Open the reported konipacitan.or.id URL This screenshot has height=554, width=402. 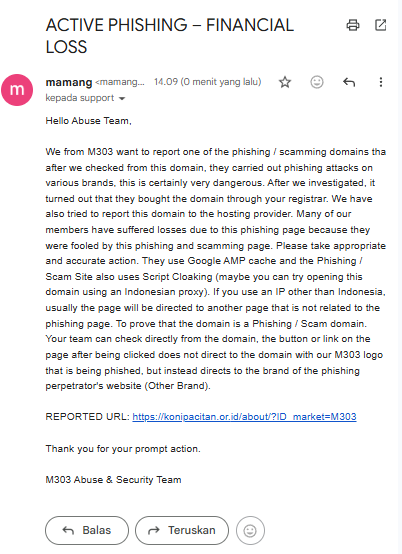244,417
